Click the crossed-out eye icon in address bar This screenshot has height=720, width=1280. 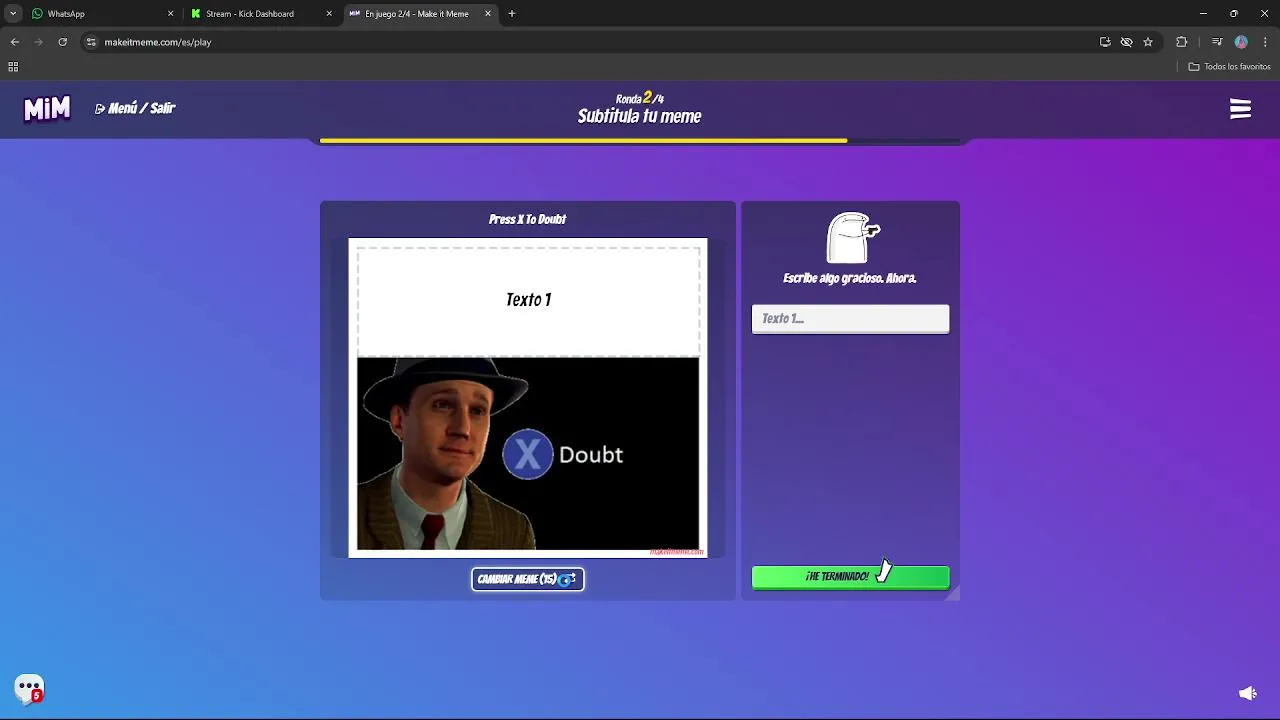1126,42
